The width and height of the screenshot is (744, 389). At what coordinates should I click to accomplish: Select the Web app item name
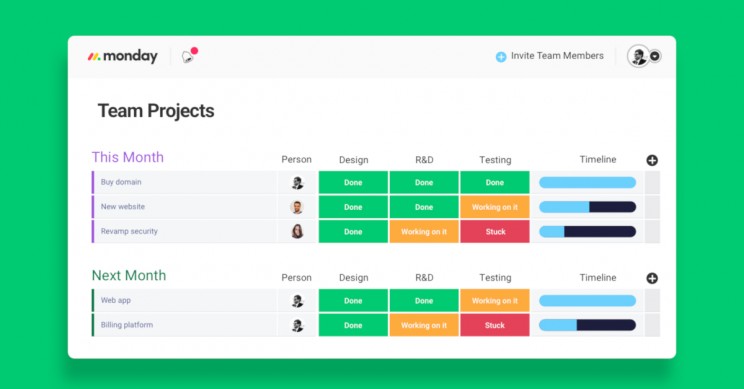pos(116,300)
